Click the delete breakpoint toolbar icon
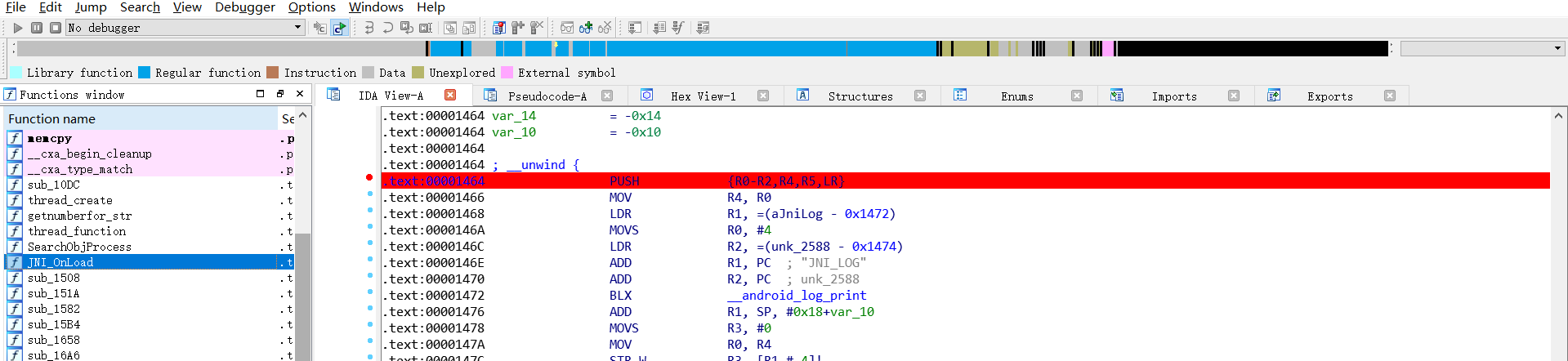1568x361 pixels. (537, 28)
